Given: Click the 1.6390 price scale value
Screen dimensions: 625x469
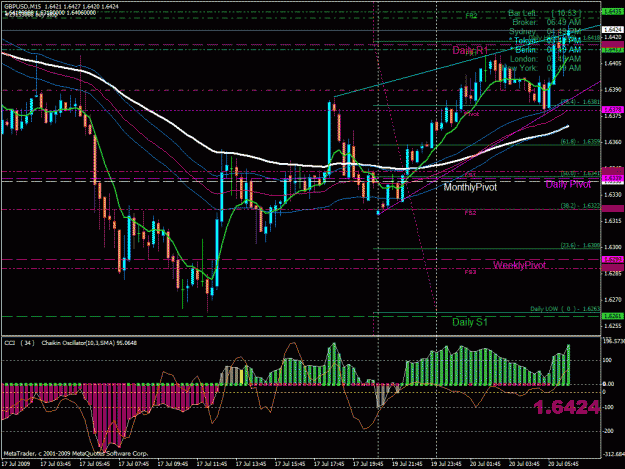Looking at the screenshot, I should [x=614, y=89].
